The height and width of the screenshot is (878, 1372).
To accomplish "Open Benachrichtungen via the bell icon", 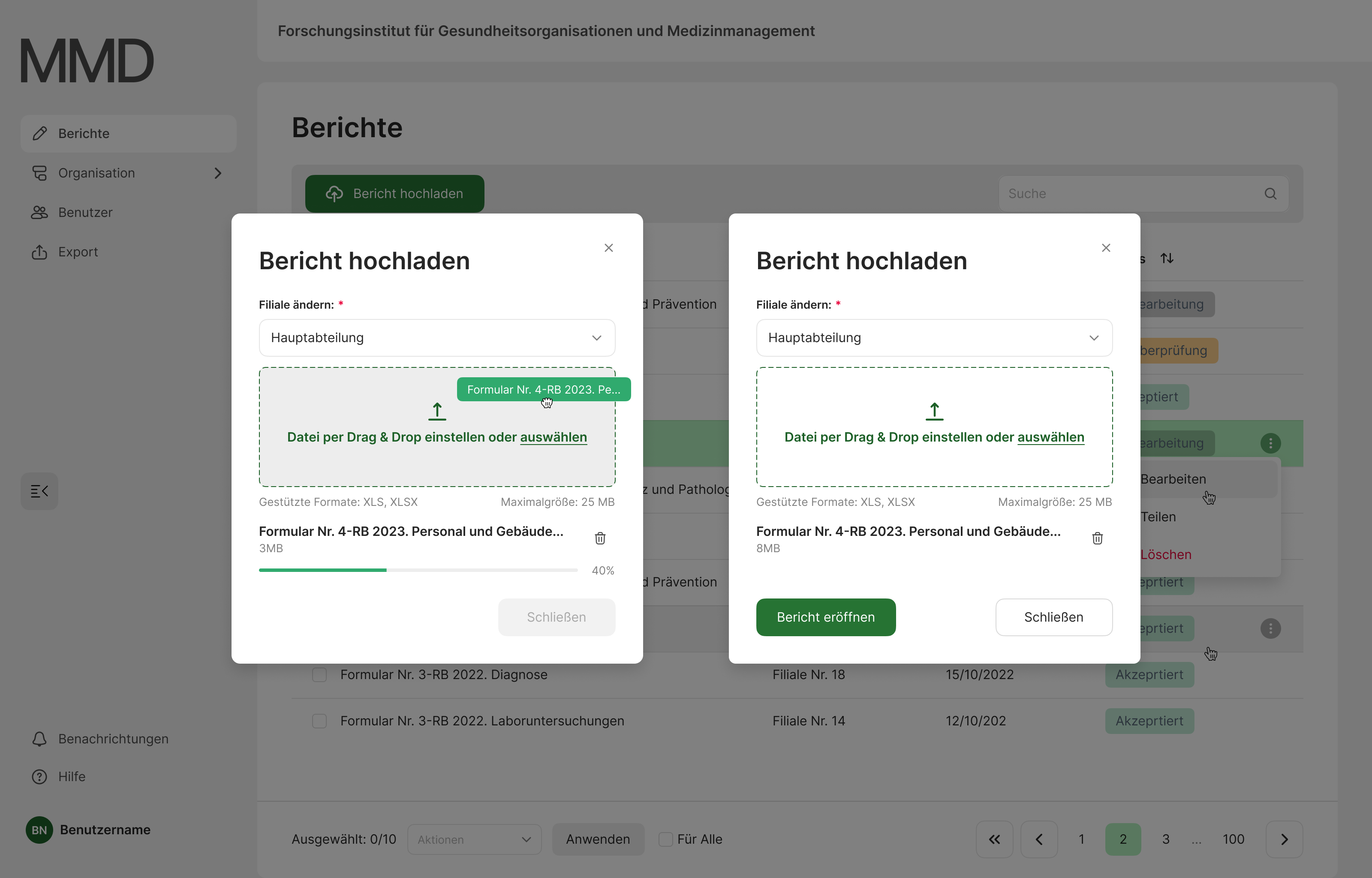I will (39, 739).
